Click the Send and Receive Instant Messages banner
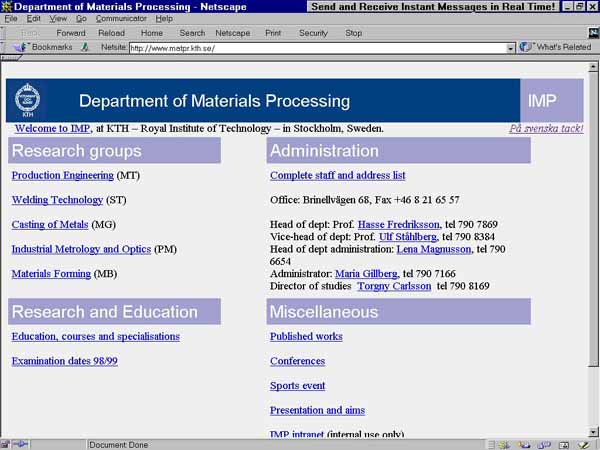The height and width of the screenshot is (450, 600). [433, 7]
